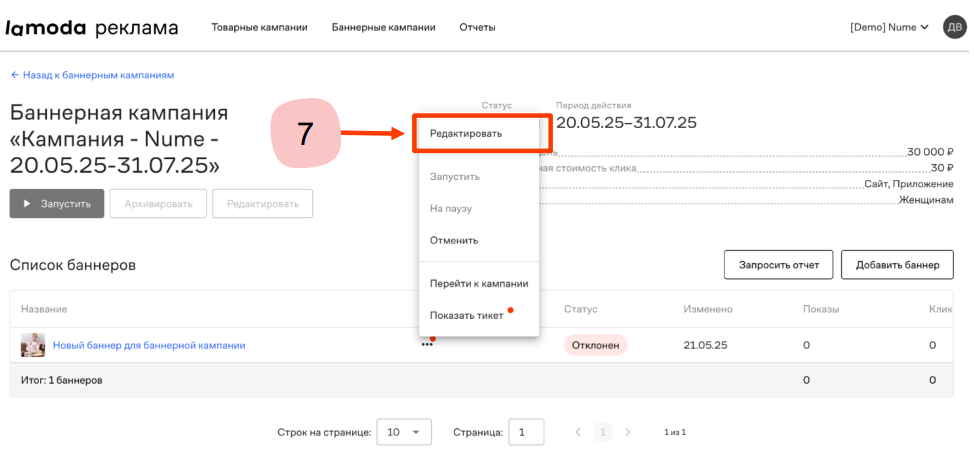
Task: Click Итог: 1 баннеров summary text
Action: pos(61,380)
